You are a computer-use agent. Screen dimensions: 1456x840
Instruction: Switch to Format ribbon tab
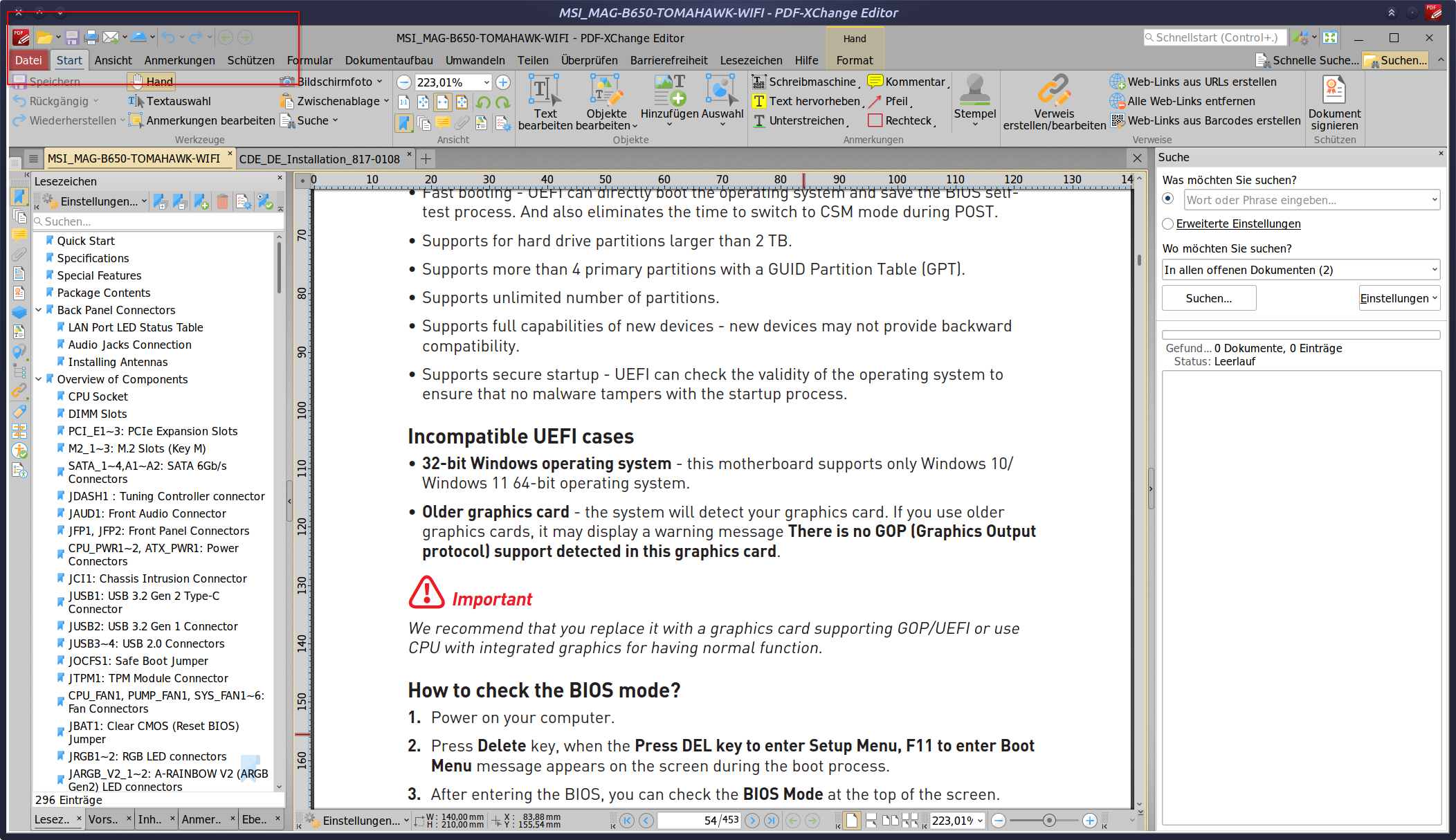(x=855, y=60)
